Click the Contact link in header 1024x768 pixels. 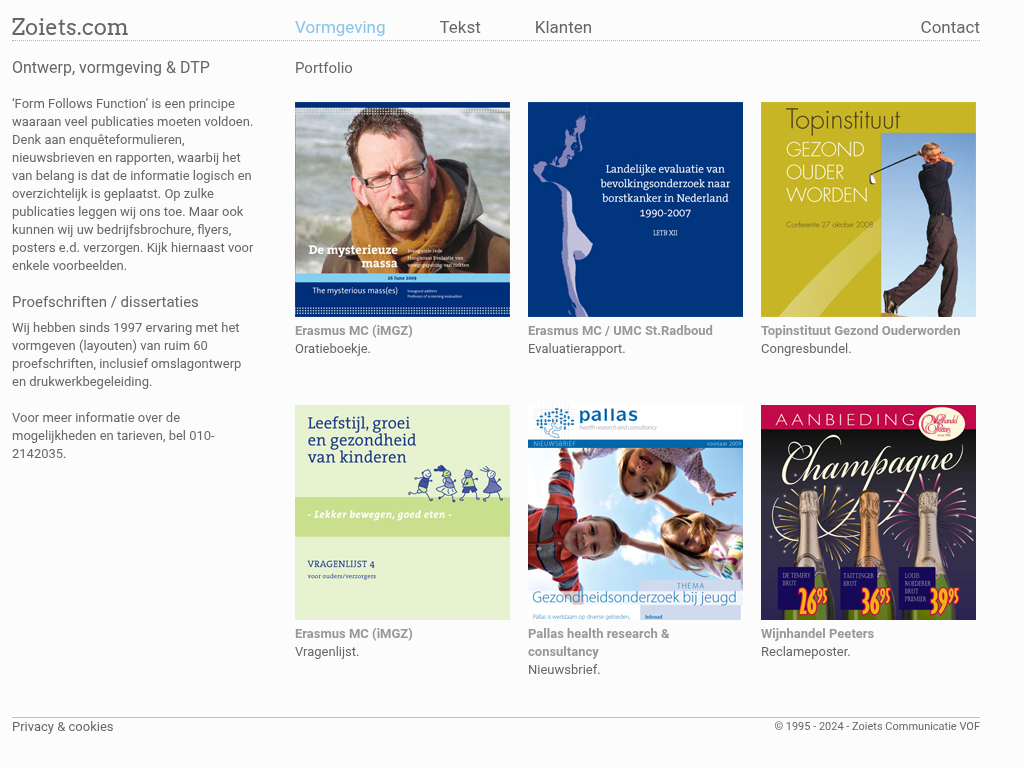(x=949, y=28)
